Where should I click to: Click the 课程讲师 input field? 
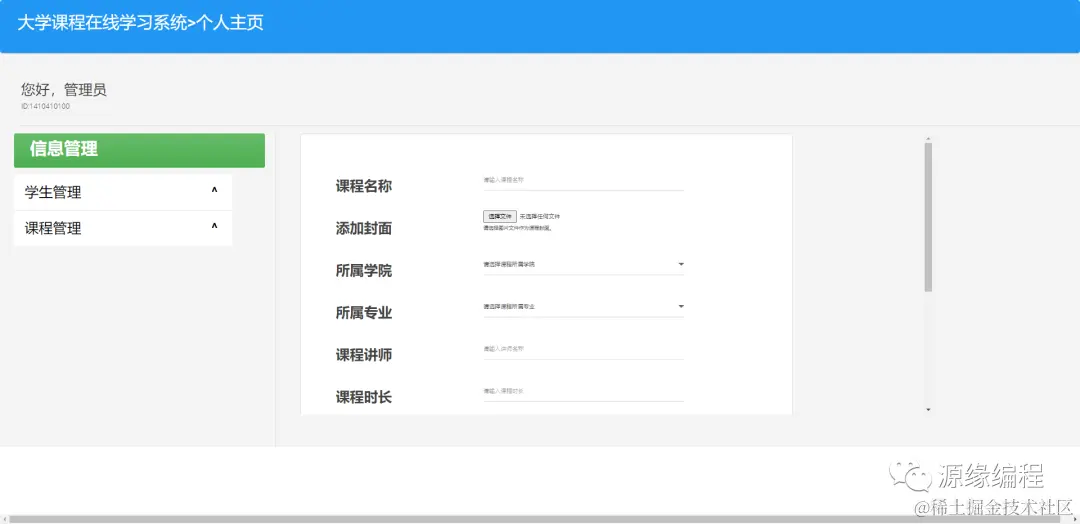click(x=583, y=349)
